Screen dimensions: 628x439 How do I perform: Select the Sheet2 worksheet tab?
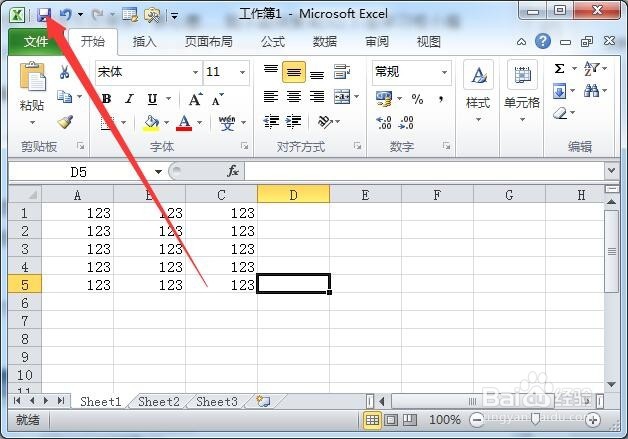click(x=159, y=401)
